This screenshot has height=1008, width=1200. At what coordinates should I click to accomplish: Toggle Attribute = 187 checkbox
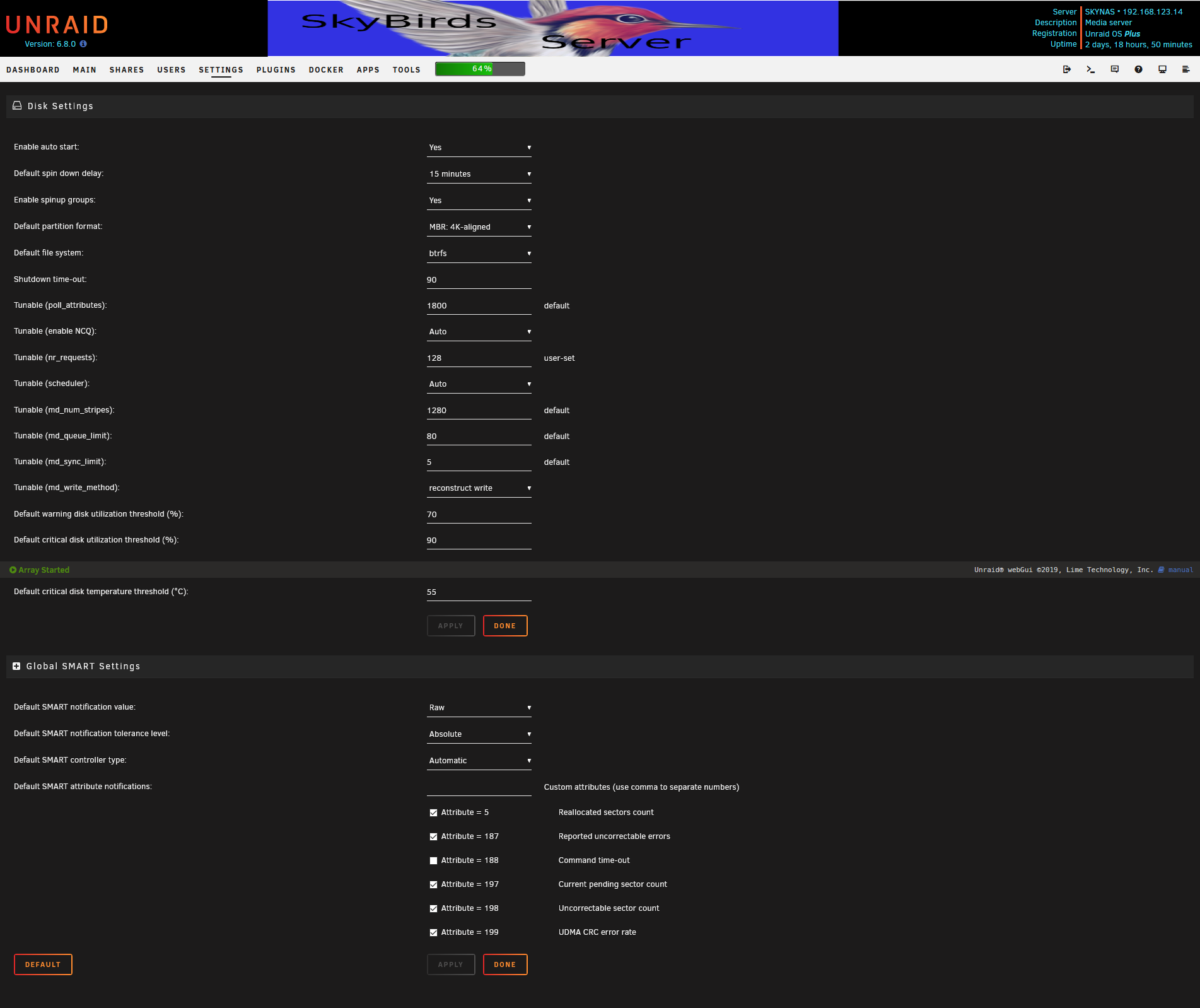point(433,837)
